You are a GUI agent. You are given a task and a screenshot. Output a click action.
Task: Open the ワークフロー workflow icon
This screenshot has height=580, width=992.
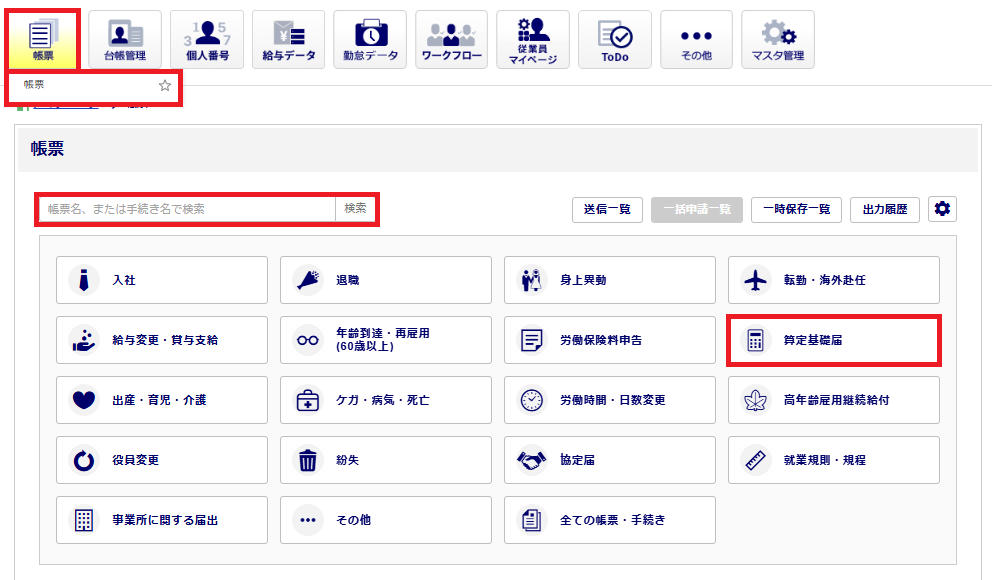451,40
